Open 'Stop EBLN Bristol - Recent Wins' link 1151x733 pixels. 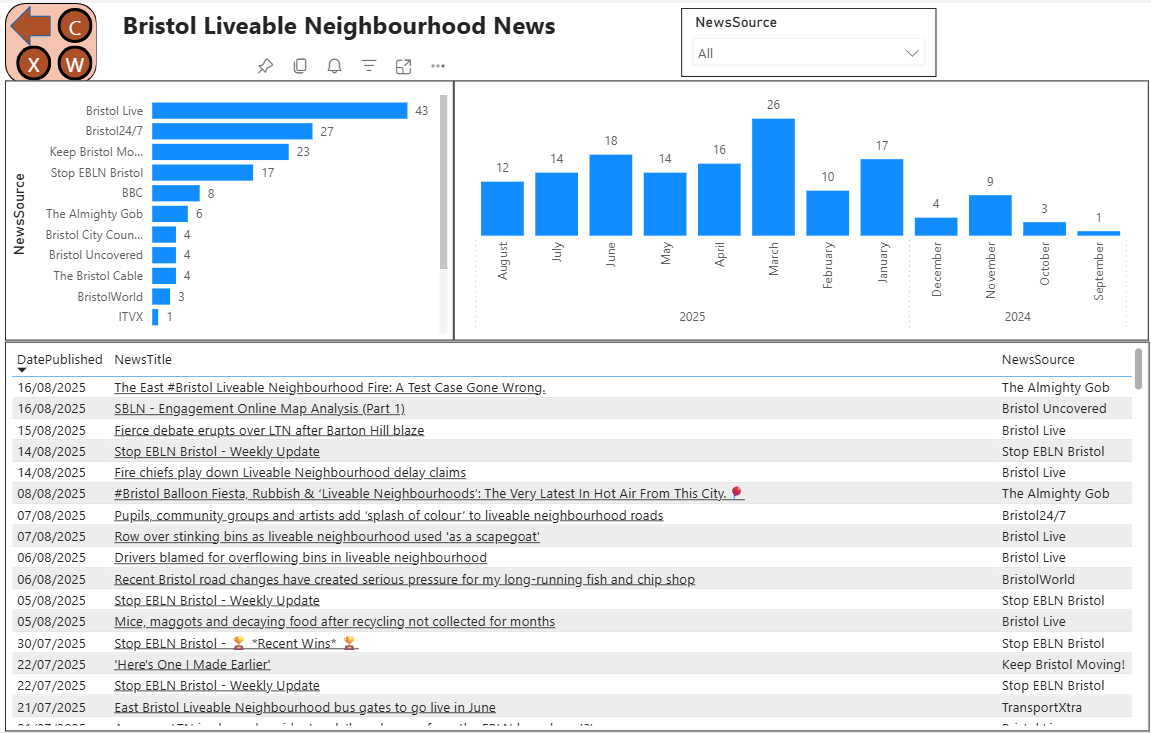(x=236, y=643)
